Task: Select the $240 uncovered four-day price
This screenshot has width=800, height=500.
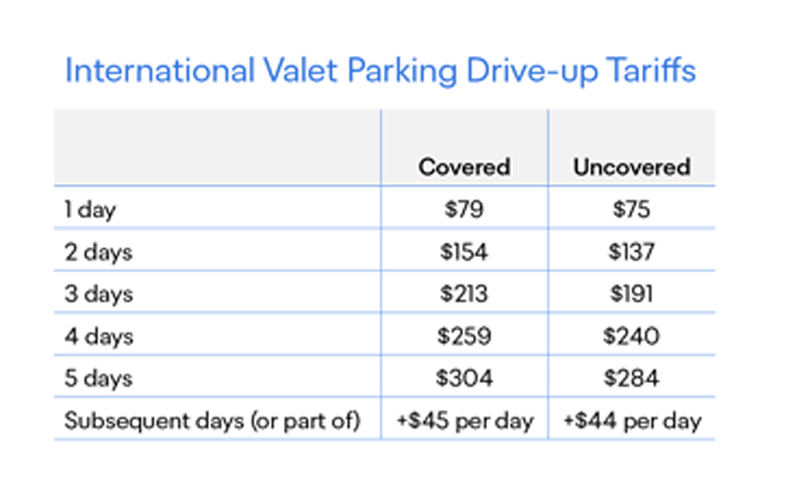Action: tap(631, 336)
